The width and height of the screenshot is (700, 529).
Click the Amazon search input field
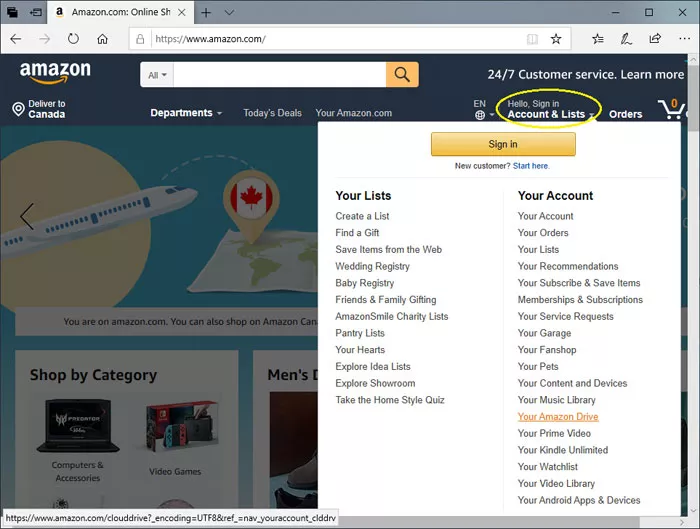tap(279, 75)
